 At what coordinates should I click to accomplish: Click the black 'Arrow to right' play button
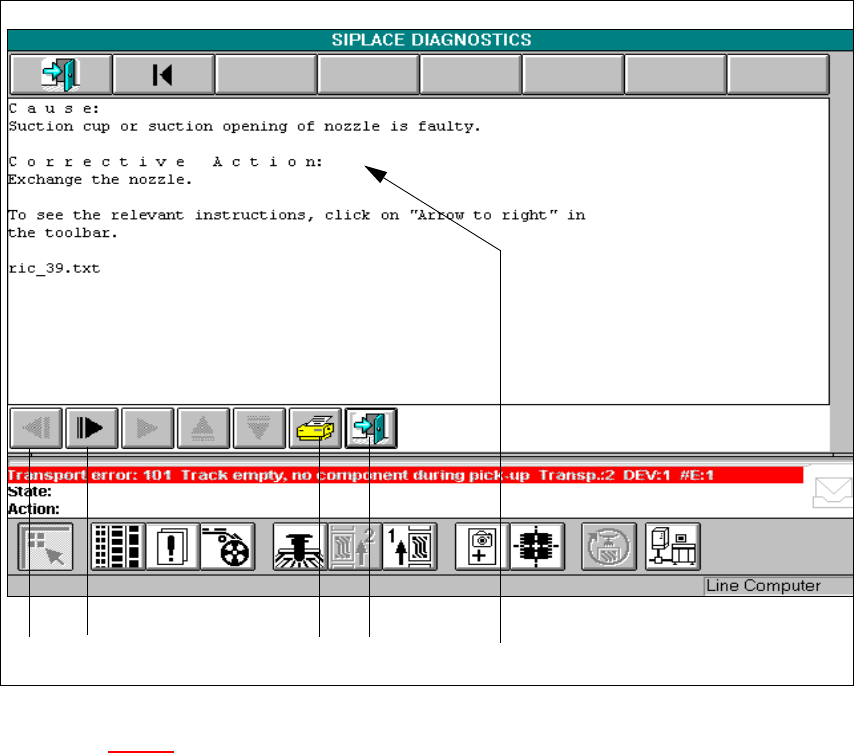92,428
